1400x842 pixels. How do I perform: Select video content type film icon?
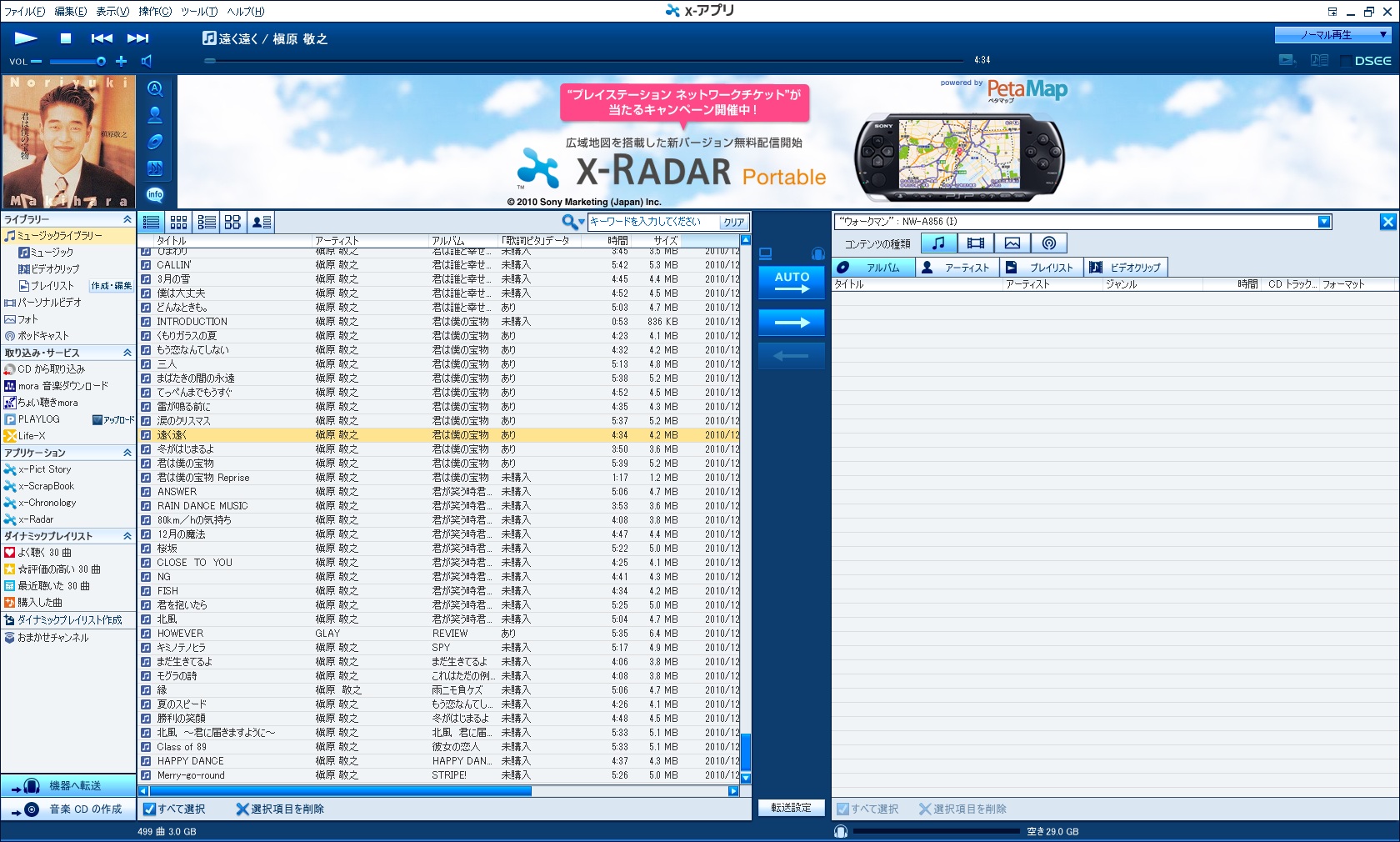[x=976, y=243]
